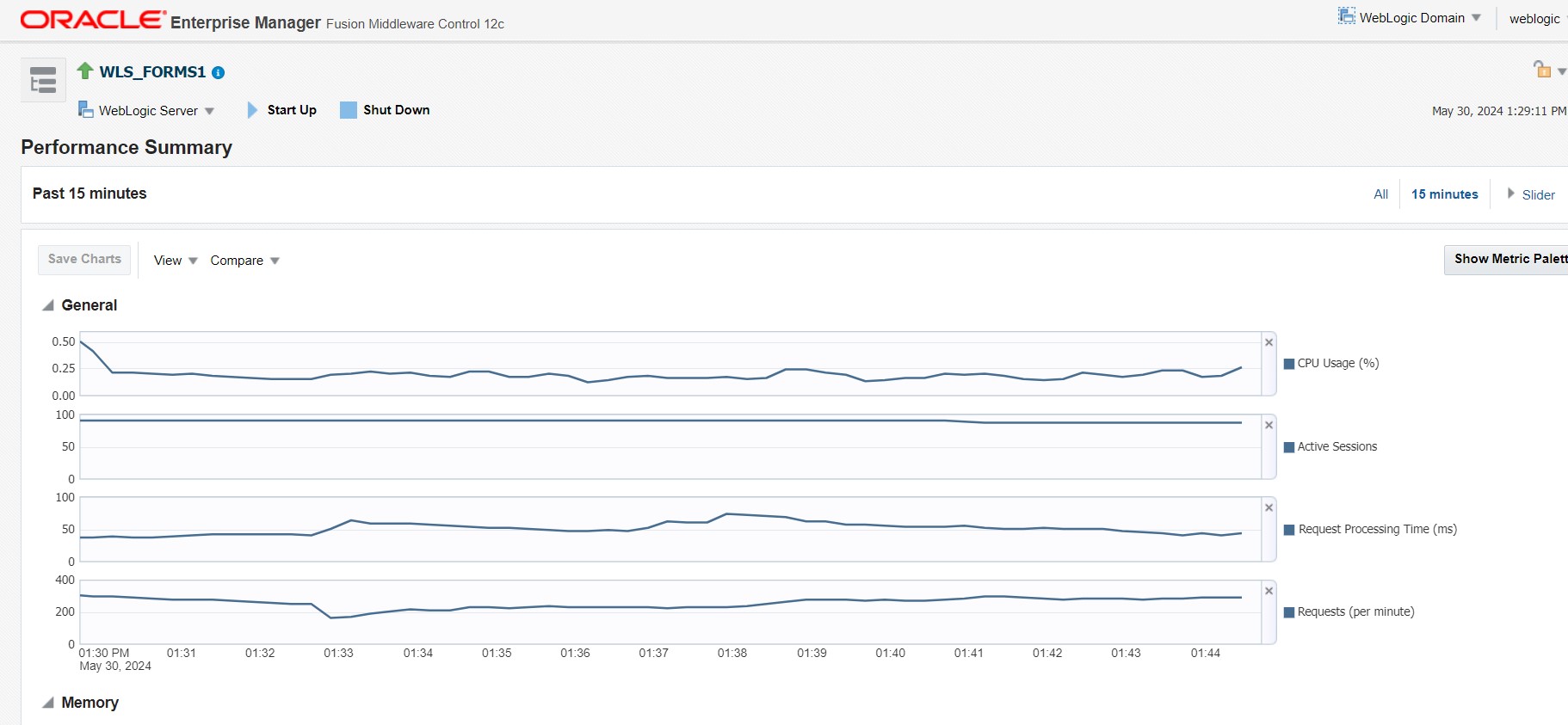Click the CPU Usage chart line
This screenshot has height=725, width=1568.
pos(661,376)
